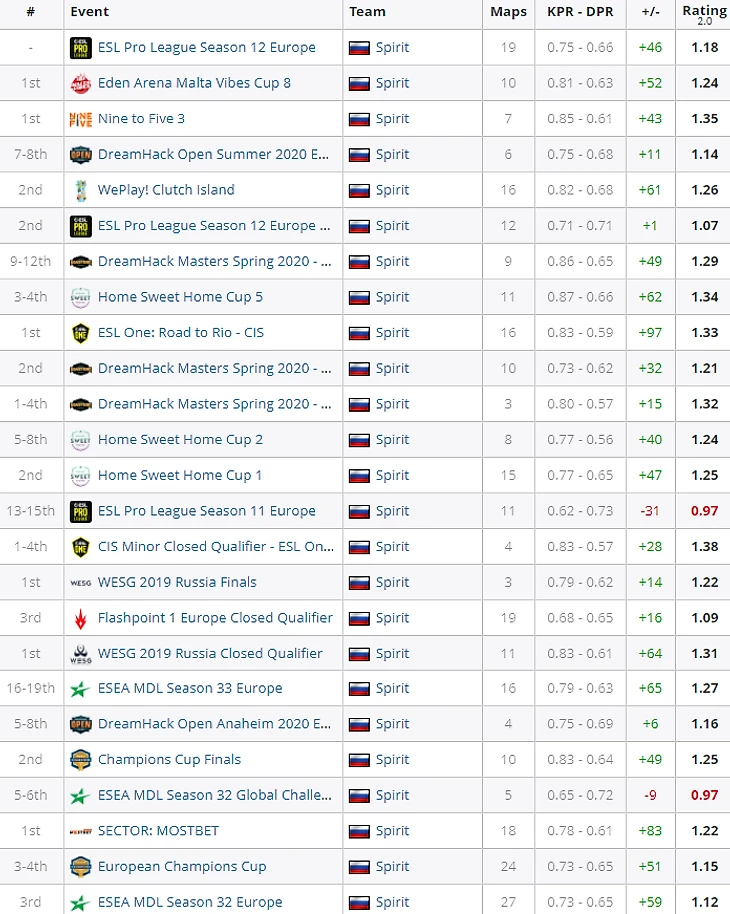The height and width of the screenshot is (914, 730).
Task: Open Spirit team link in Champions Cup Finals row
Action: (392, 760)
